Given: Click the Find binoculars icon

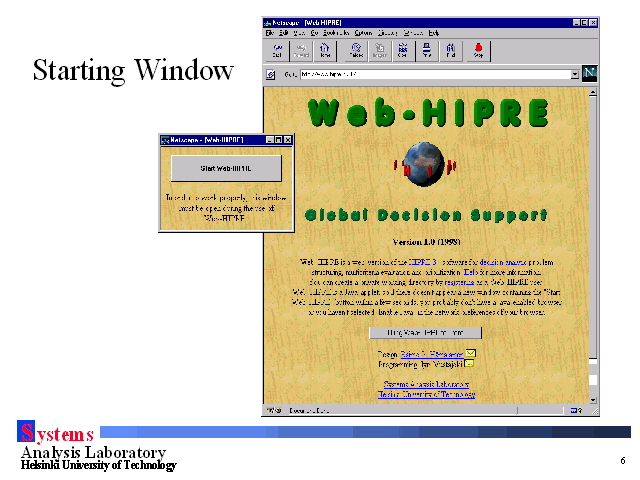Looking at the screenshot, I should [x=451, y=50].
